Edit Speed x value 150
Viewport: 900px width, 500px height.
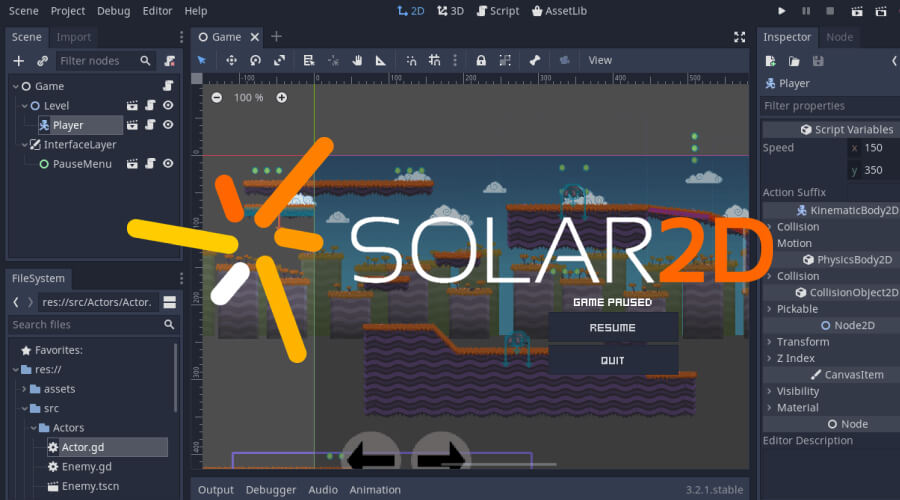coord(873,148)
